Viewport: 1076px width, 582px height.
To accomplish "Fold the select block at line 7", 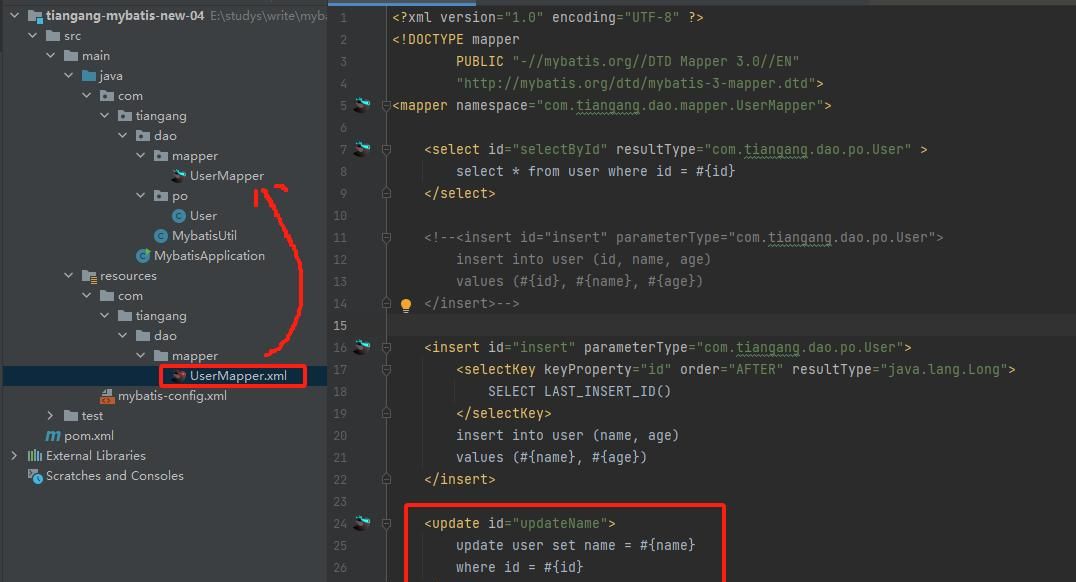I will tap(387, 149).
